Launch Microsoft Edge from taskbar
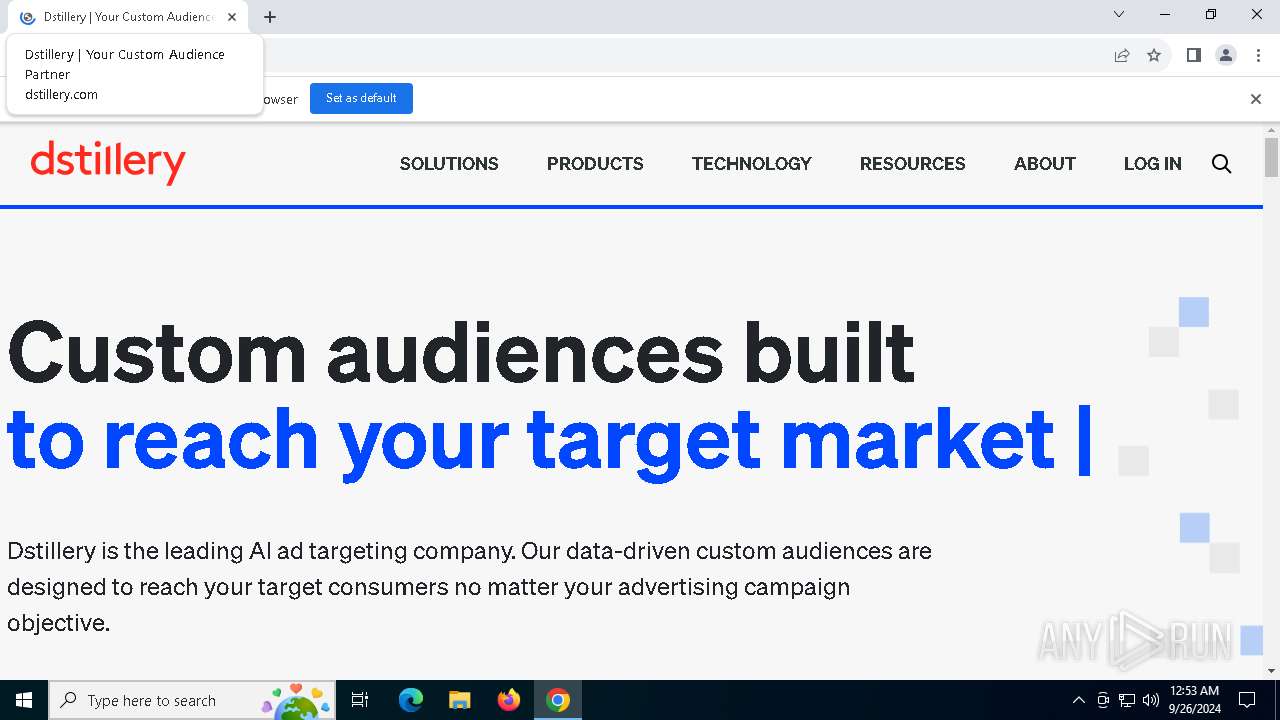Screen dimensions: 1280x720 tap(411, 700)
